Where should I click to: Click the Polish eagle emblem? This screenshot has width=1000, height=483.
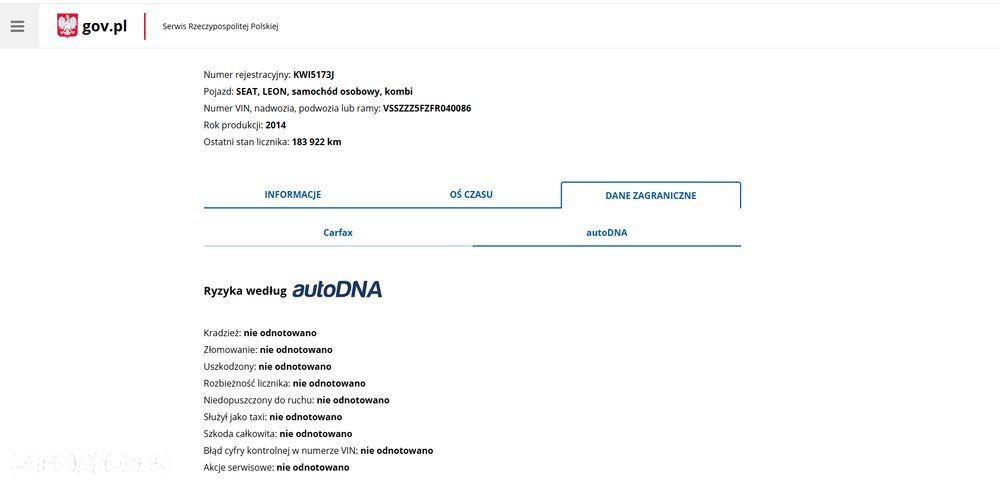(67, 26)
